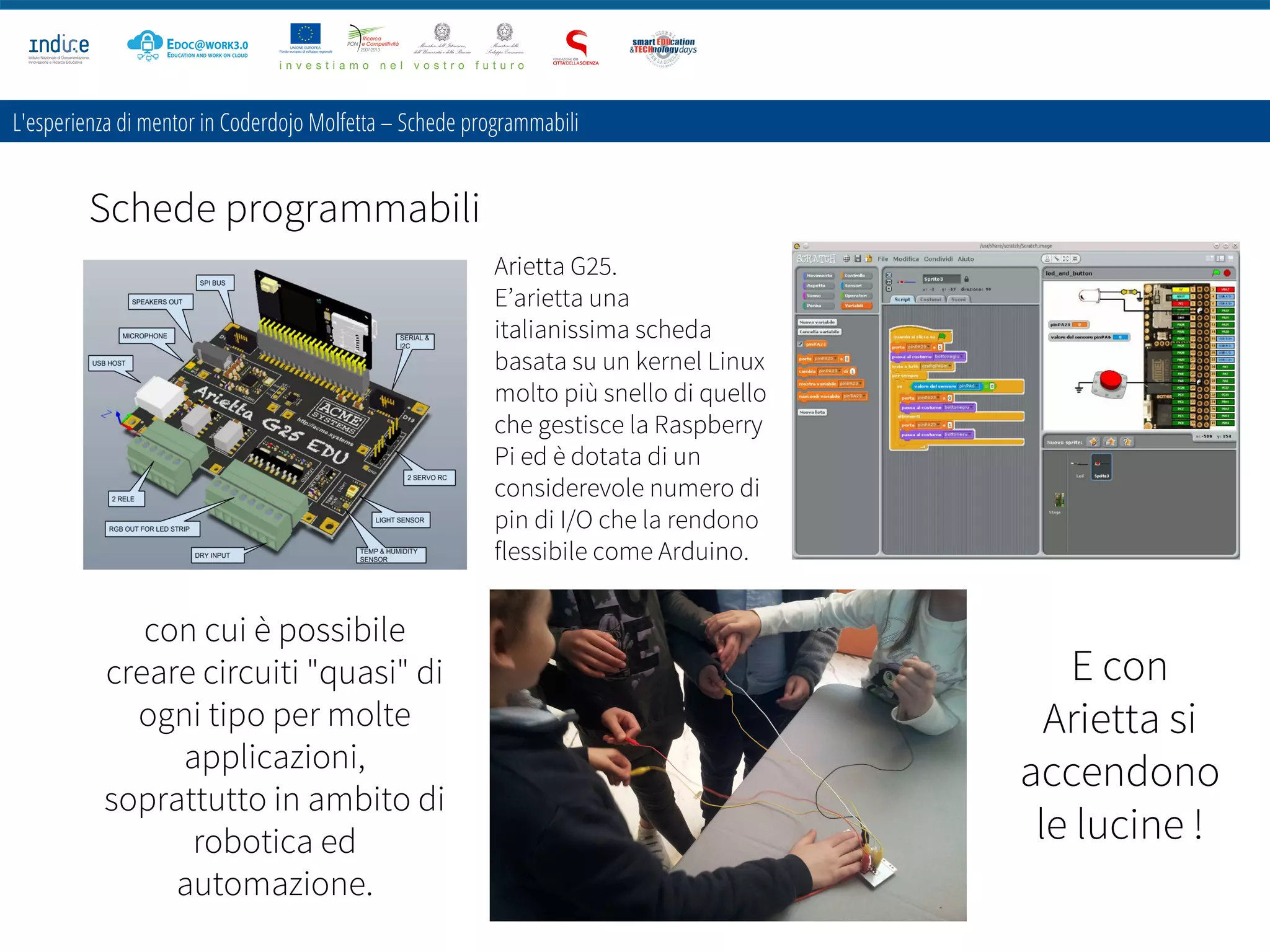Select the Variabili block category
The image size is (1270, 952).
click(856, 306)
